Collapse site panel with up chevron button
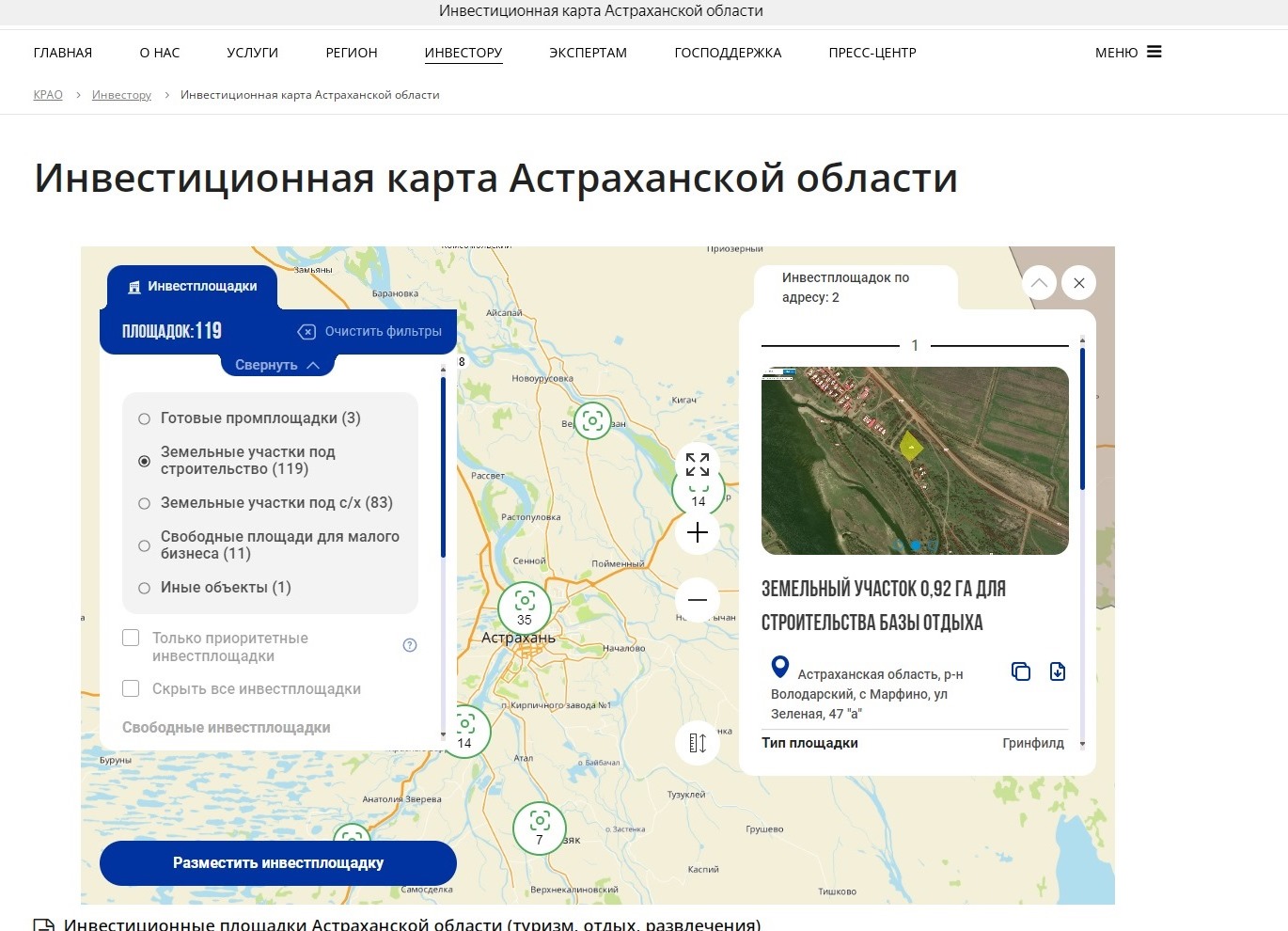The image size is (1288, 931). click(x=1039, y=283)
